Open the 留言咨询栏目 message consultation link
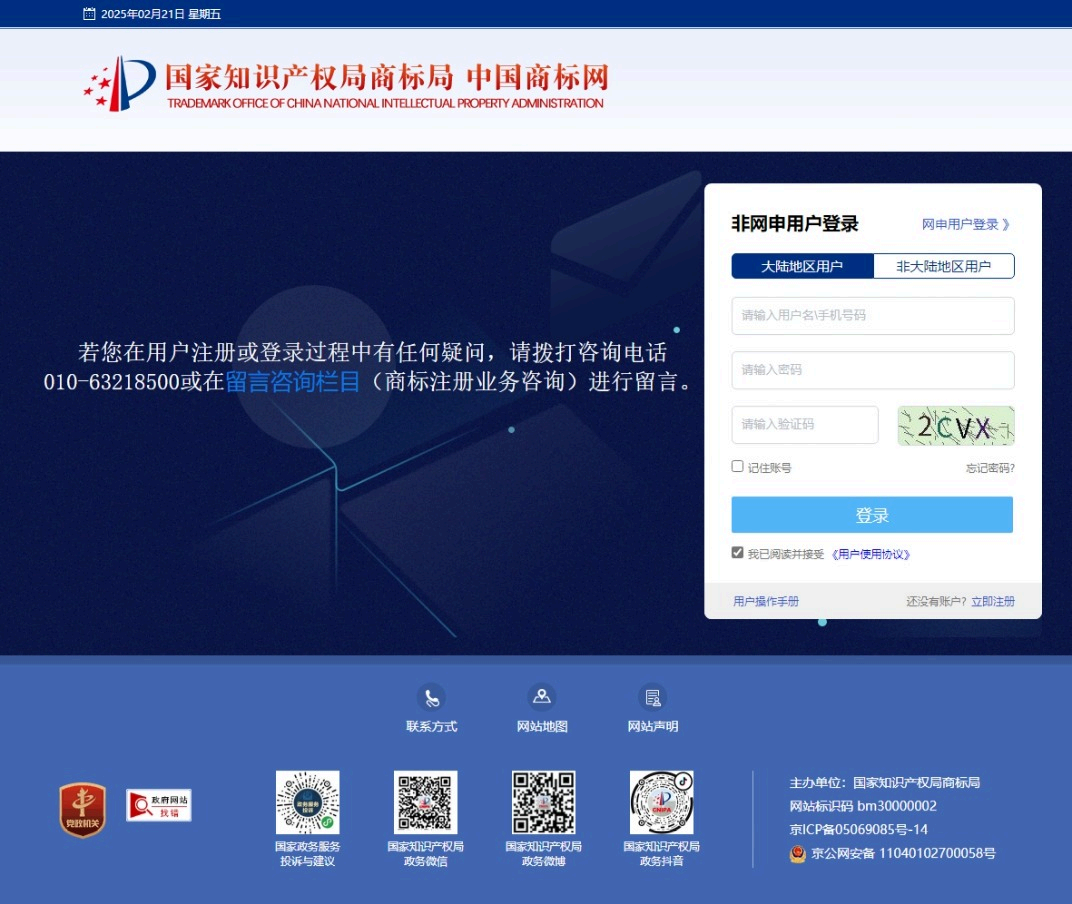1072x904 pixels. point(293,382)
